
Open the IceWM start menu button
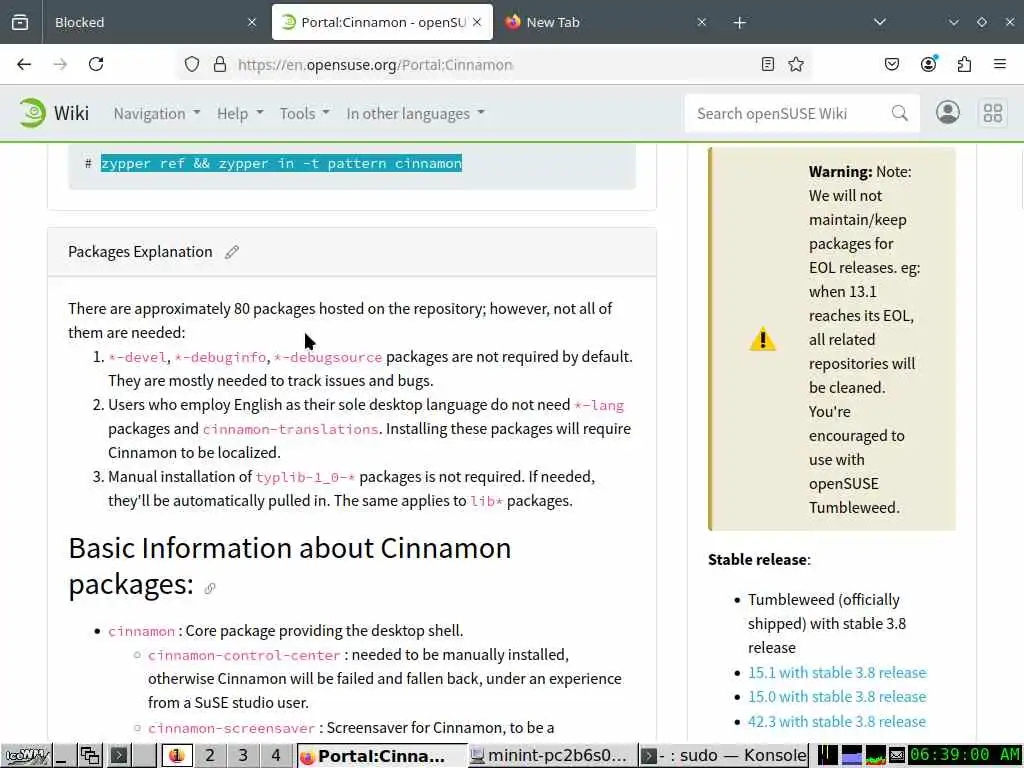coord(25,756)
